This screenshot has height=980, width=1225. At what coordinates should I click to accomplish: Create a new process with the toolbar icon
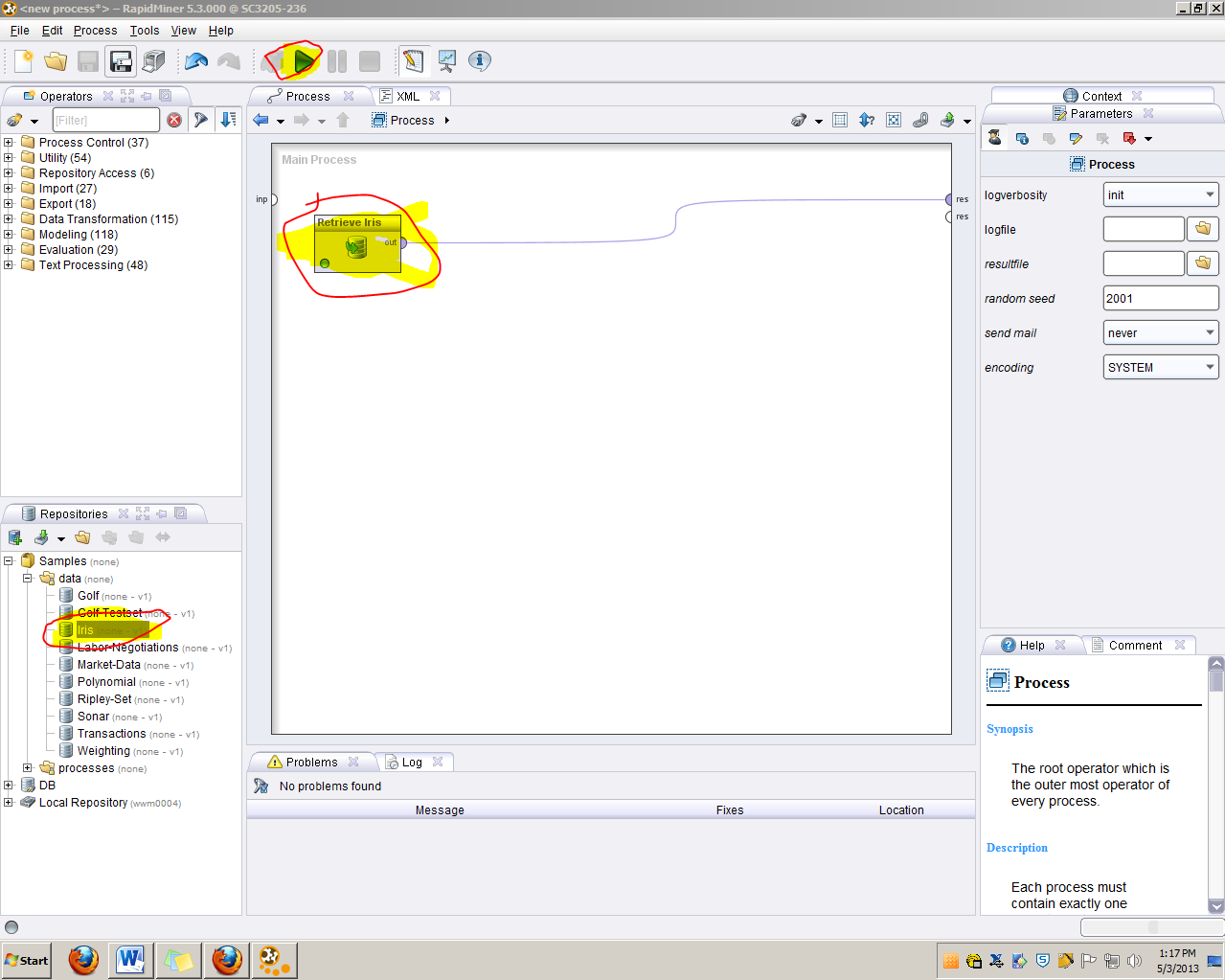[24, 61]
